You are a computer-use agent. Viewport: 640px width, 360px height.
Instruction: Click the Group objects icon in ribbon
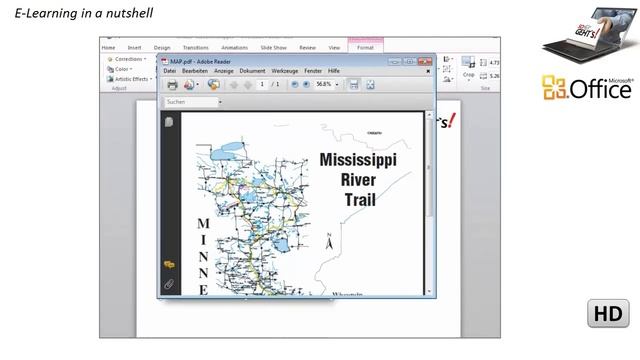click(x=446, y=69)
